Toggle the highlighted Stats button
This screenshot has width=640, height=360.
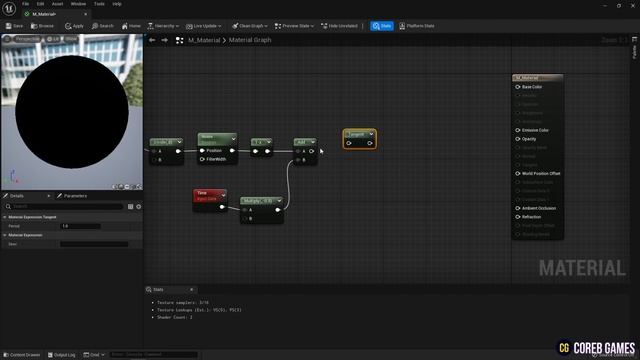point(382,26)
